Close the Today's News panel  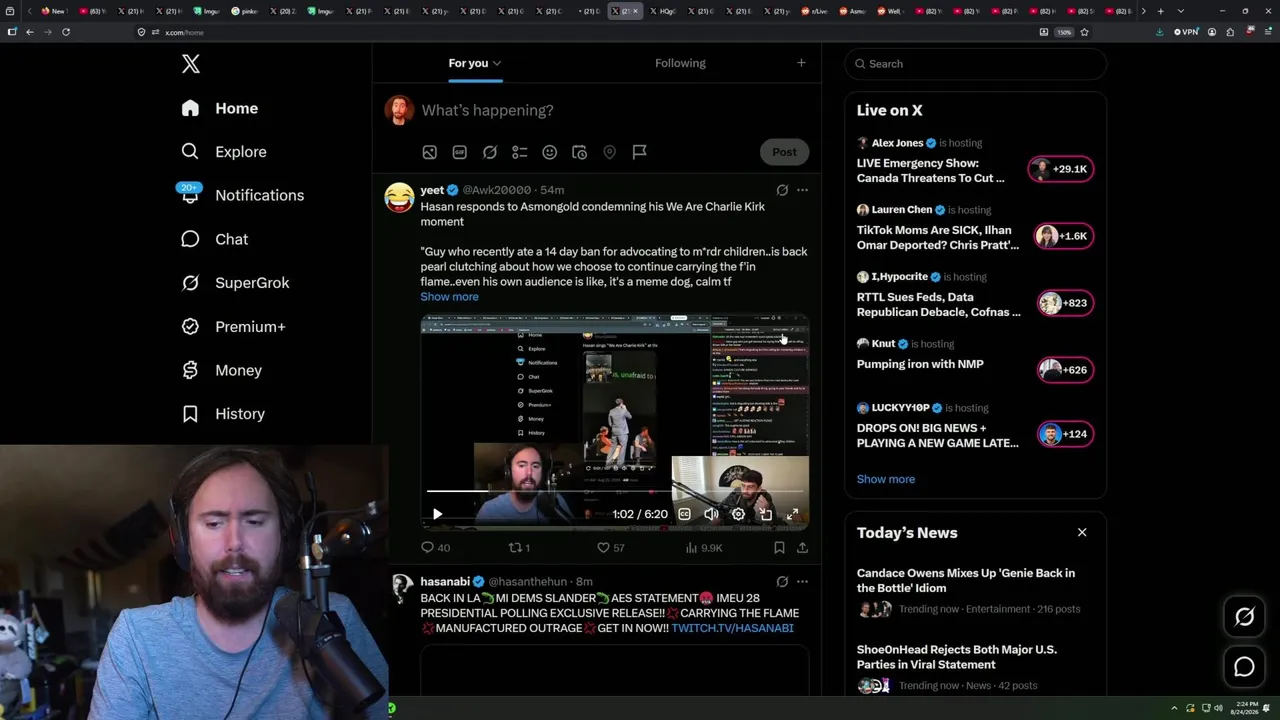click(x=1082, y=533)
